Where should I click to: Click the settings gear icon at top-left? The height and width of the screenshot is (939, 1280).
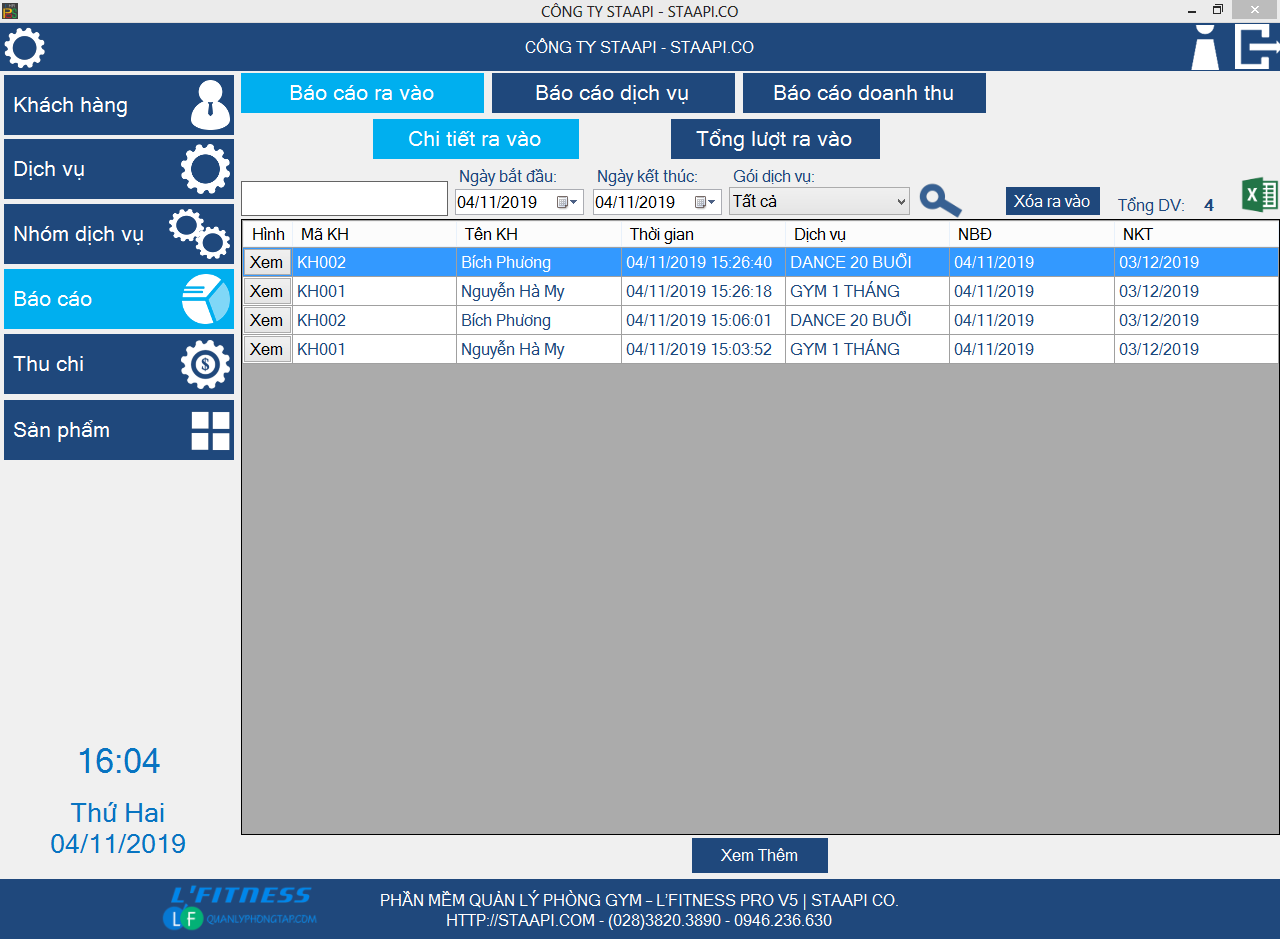(25, 48)
